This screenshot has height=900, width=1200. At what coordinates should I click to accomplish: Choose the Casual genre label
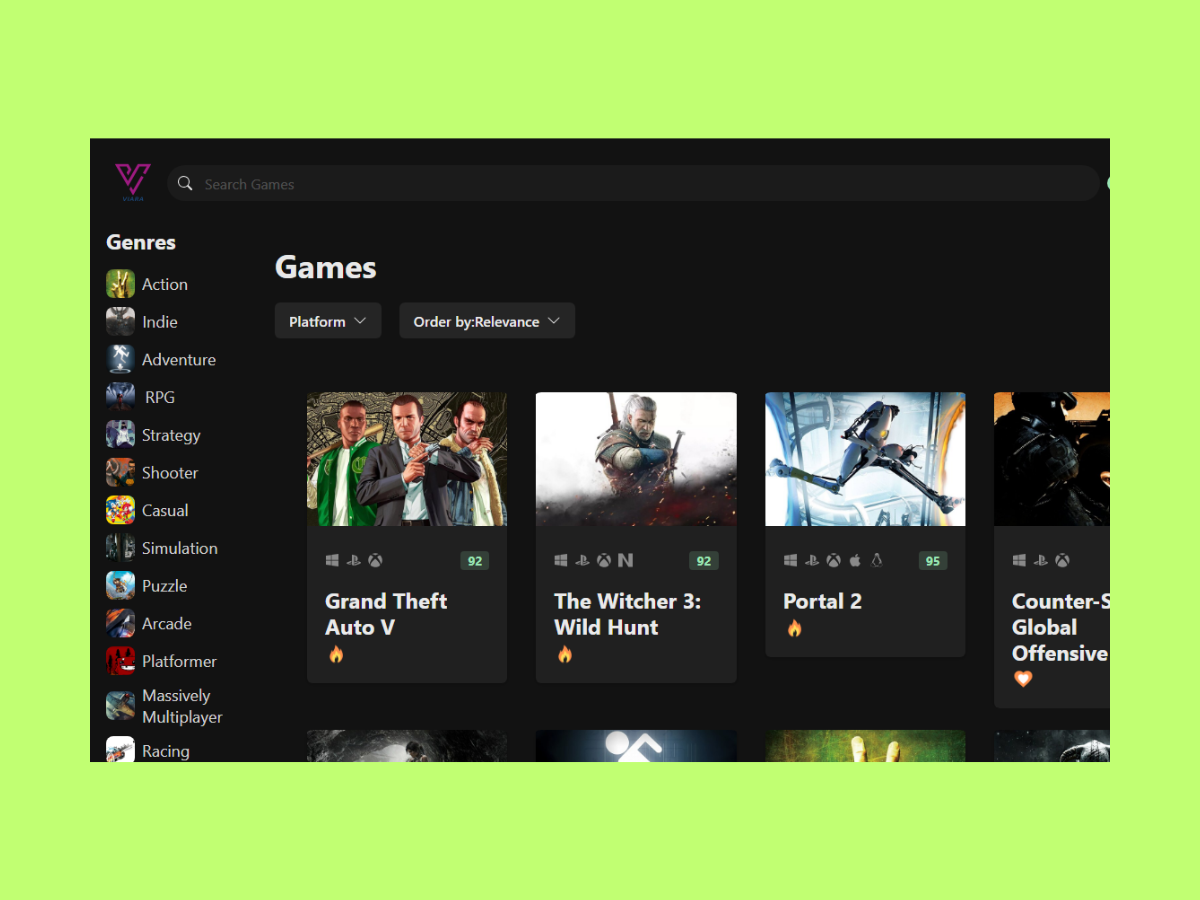pos(165,510)
